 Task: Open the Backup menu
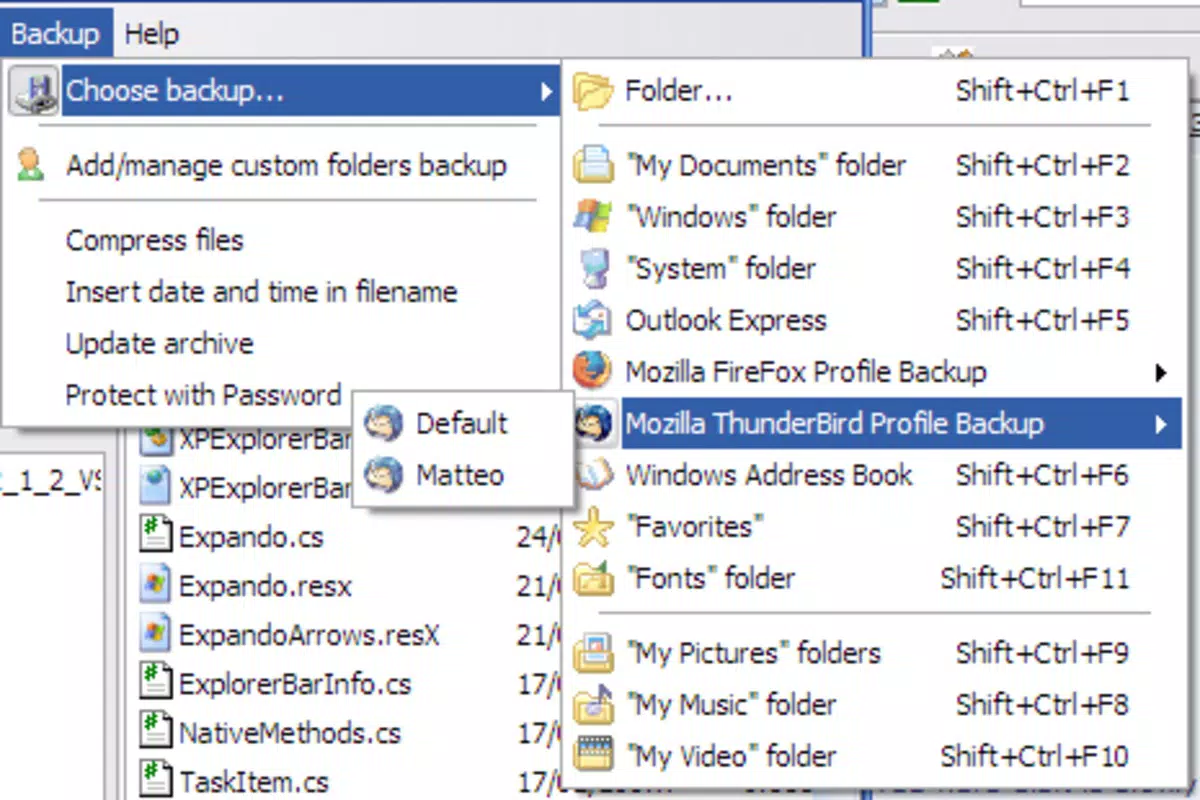point(56,34)
